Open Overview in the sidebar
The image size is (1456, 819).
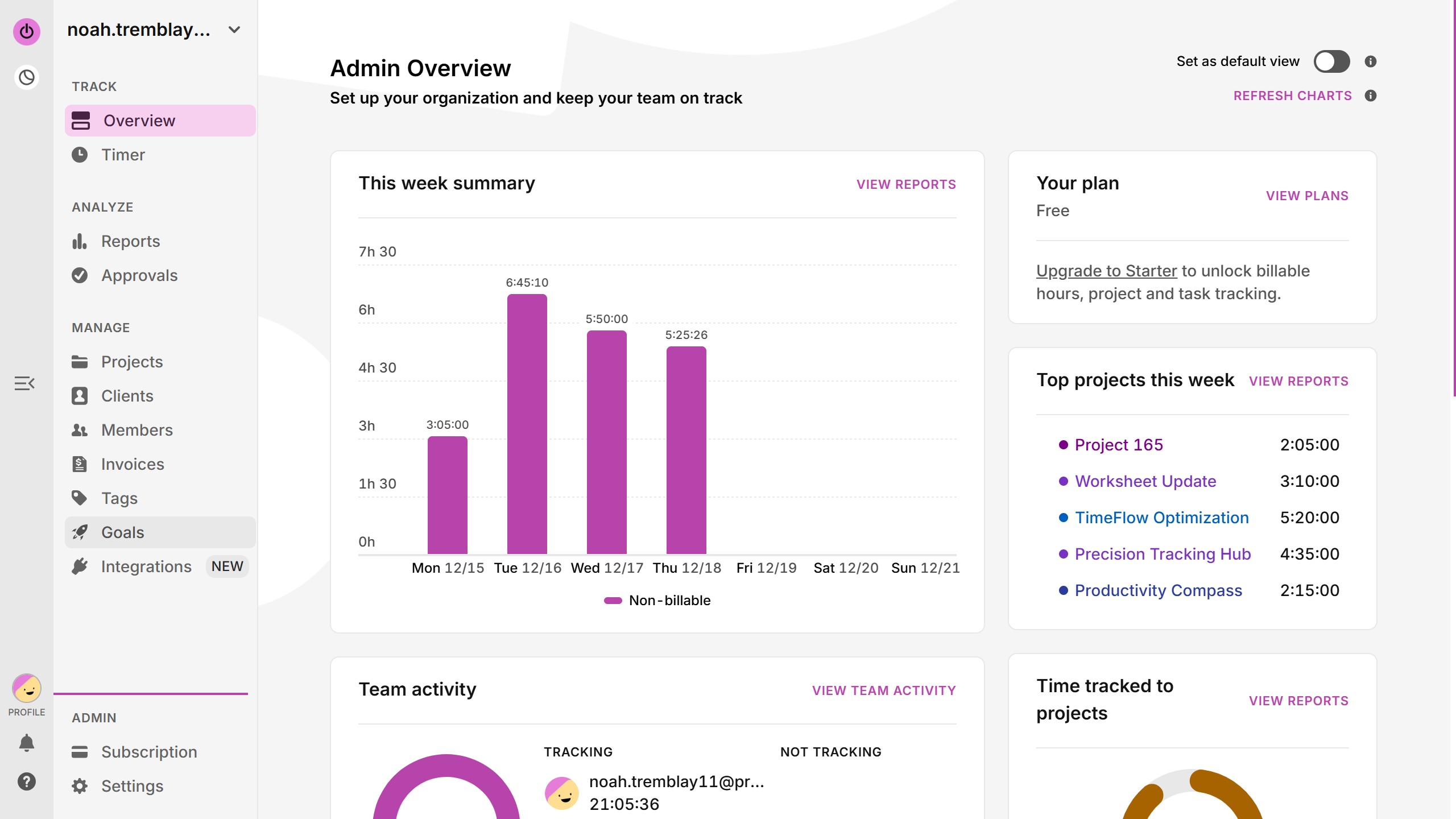[x=160, y=121]
